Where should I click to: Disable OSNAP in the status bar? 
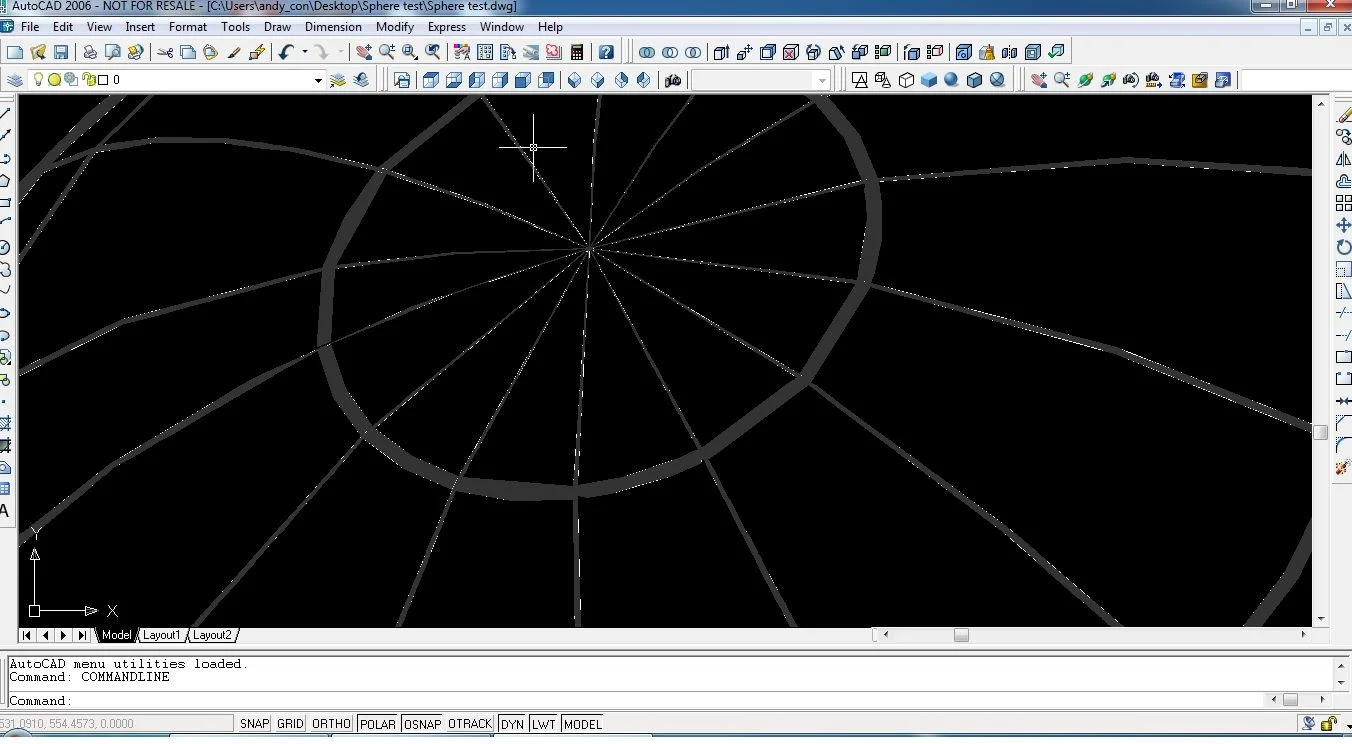point(422,724)
